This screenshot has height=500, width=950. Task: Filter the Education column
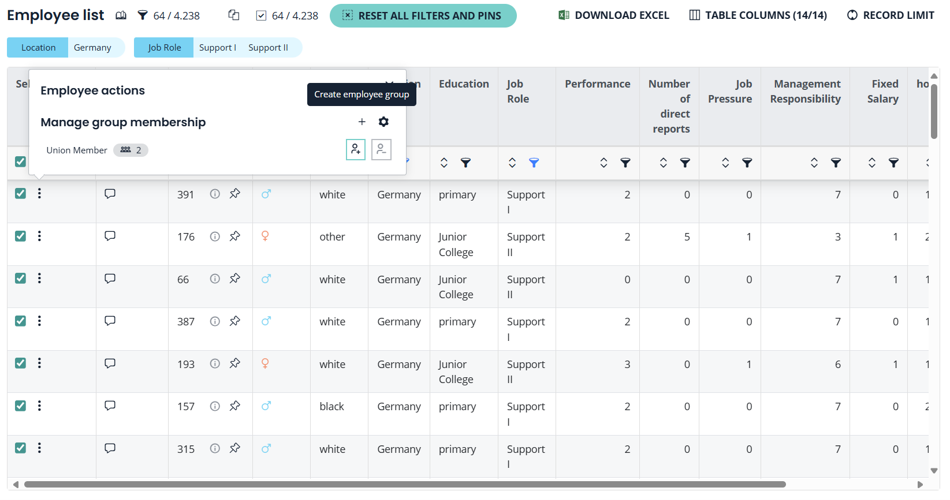pos(466,163)
